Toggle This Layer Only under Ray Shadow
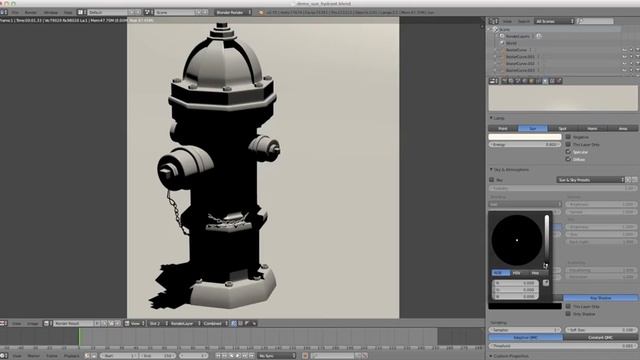This screenshot has height=360, width=640. click(568, 306)
